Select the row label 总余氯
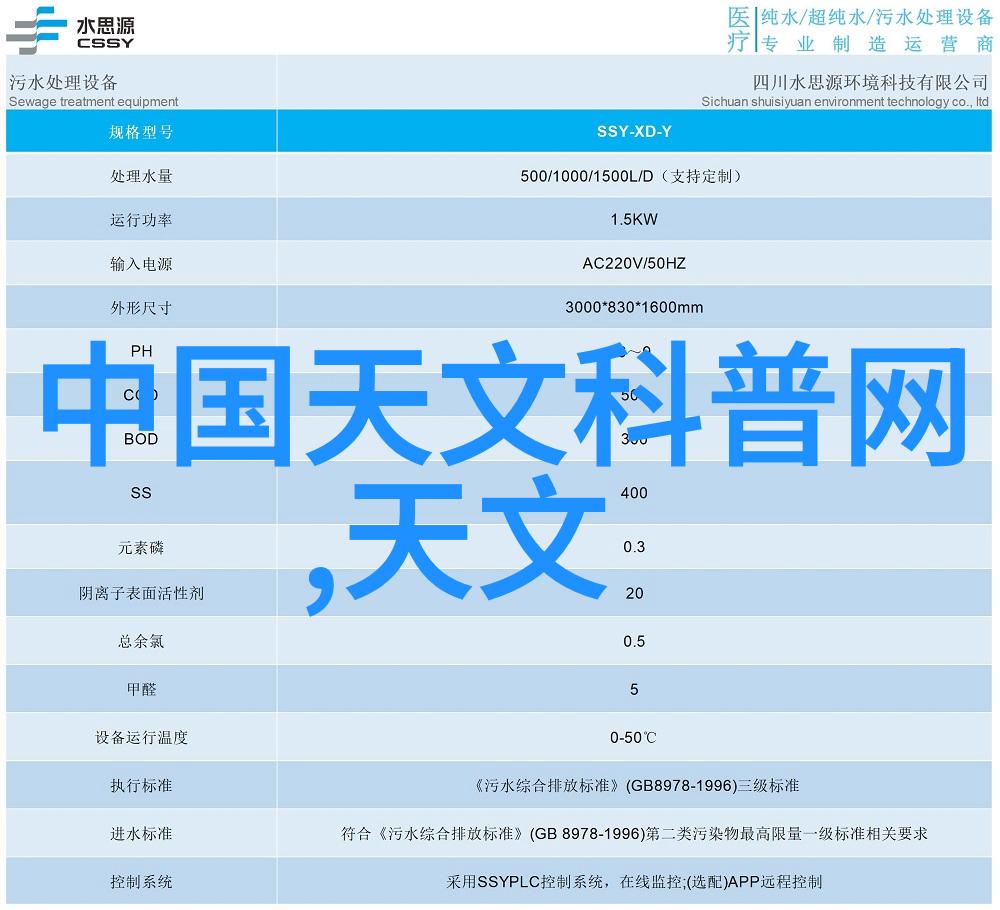The width and height of the screenshot is (1000, 910). tap(141, 642)
